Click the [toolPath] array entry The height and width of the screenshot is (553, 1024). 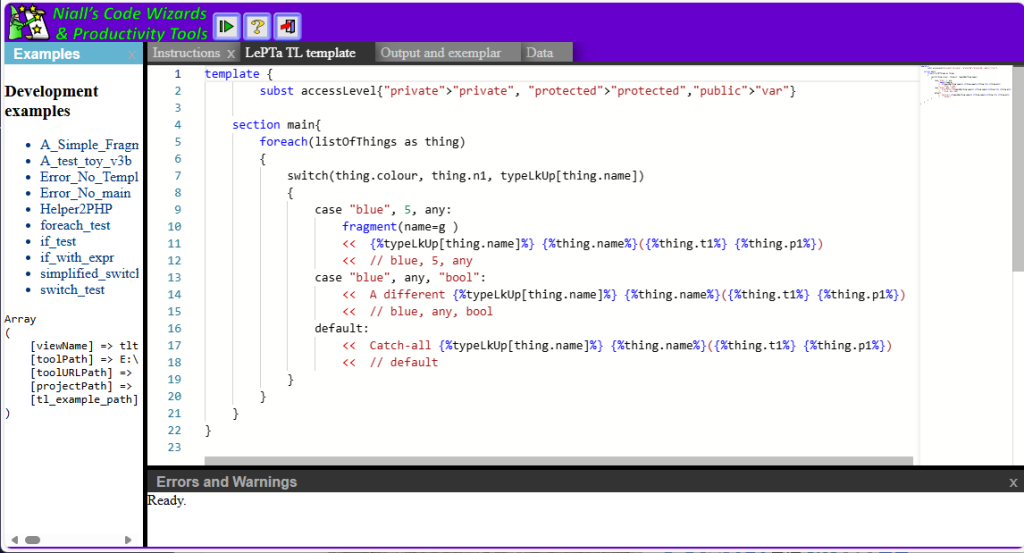coord(84,360)
